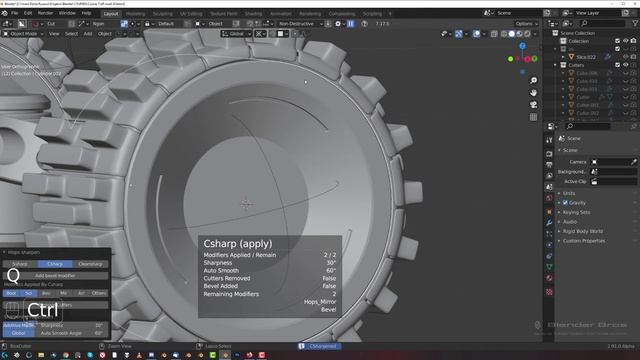Click the Blender logo menu icon
Viewport: 640px width, 360px height.
click(4, 13)
